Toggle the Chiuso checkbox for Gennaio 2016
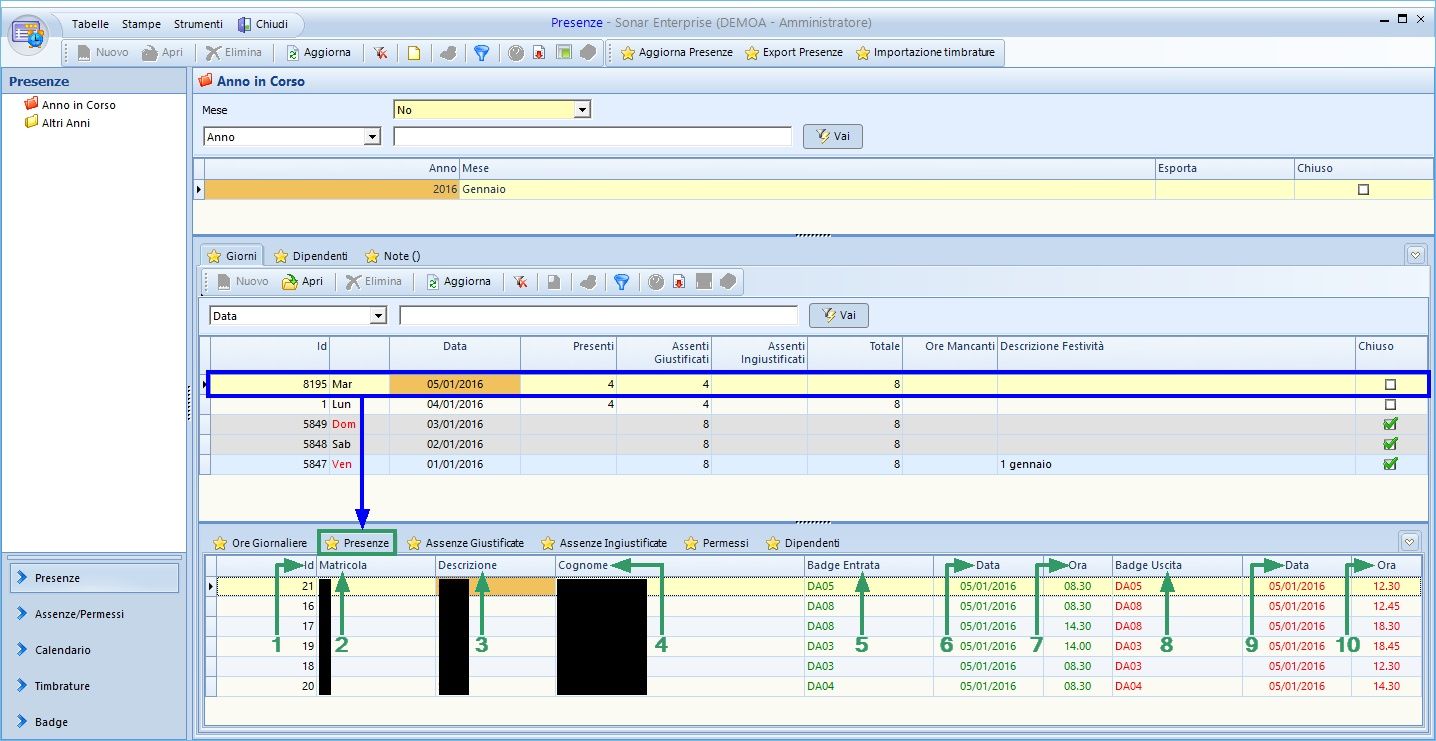 (x=1363, y=190)
